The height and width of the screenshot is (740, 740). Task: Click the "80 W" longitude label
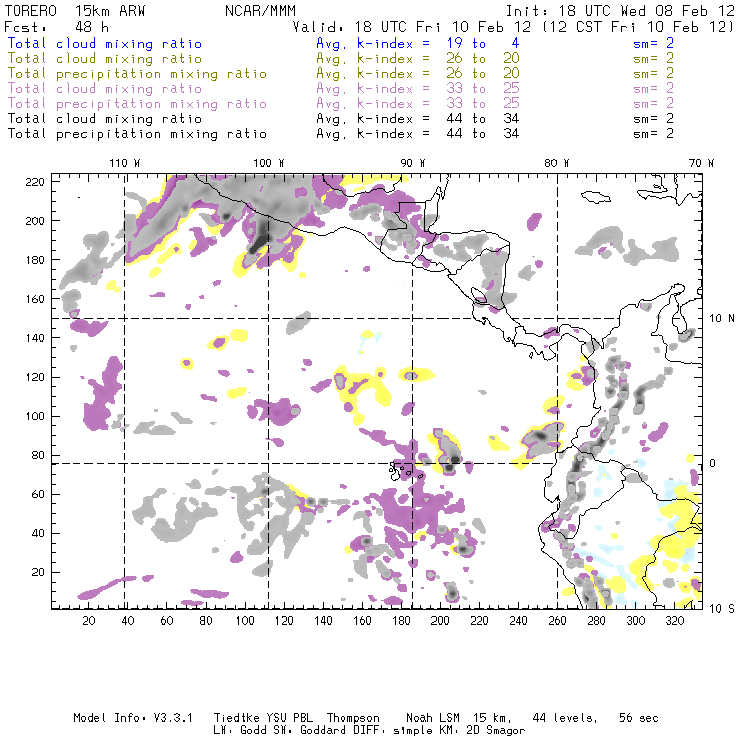[556, 163]
